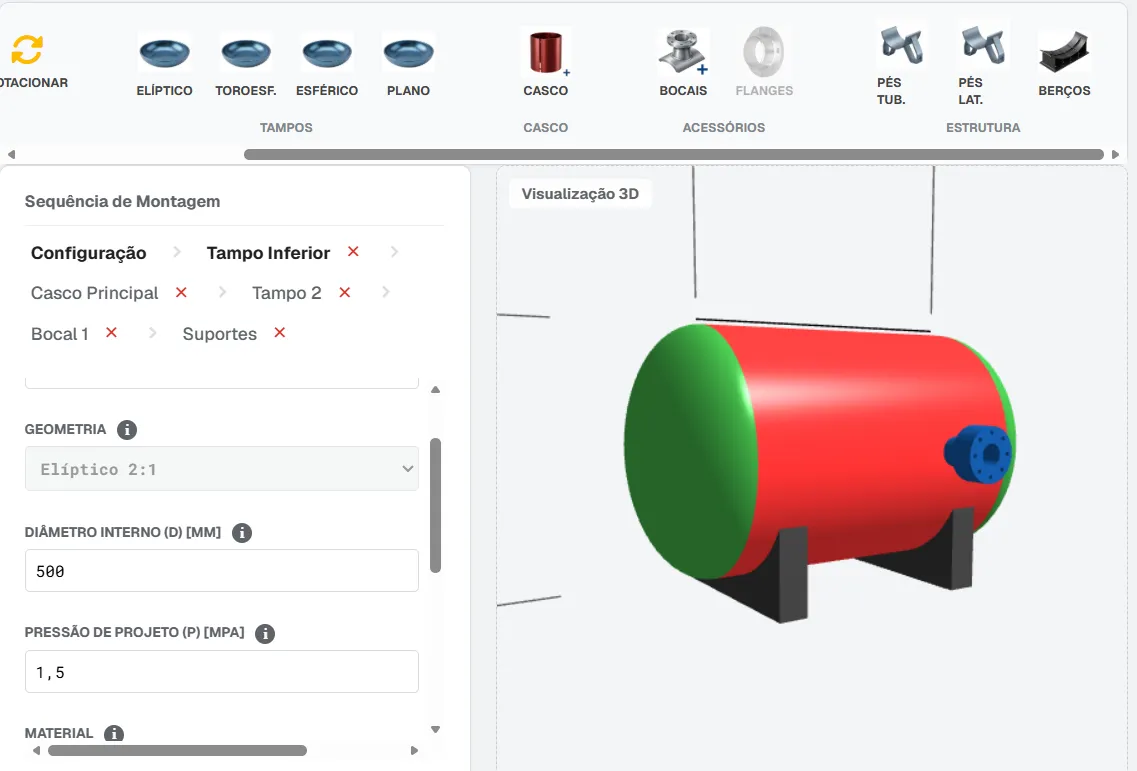
Task: Click form horizontal scroll left arrow
Action: pyautogui.click(x=36, y=751)
